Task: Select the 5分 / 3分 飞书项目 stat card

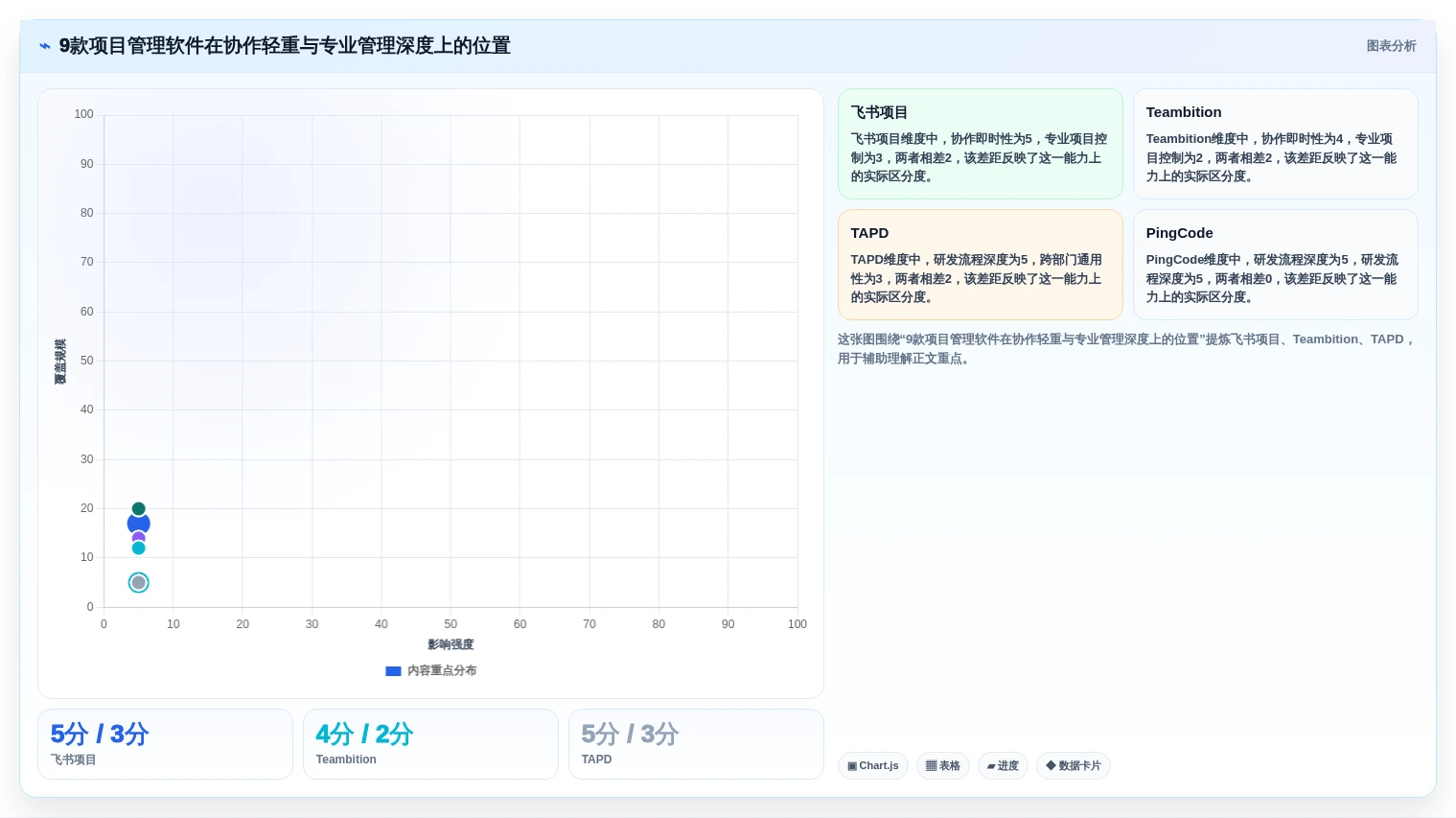Action: coord(165,744)
